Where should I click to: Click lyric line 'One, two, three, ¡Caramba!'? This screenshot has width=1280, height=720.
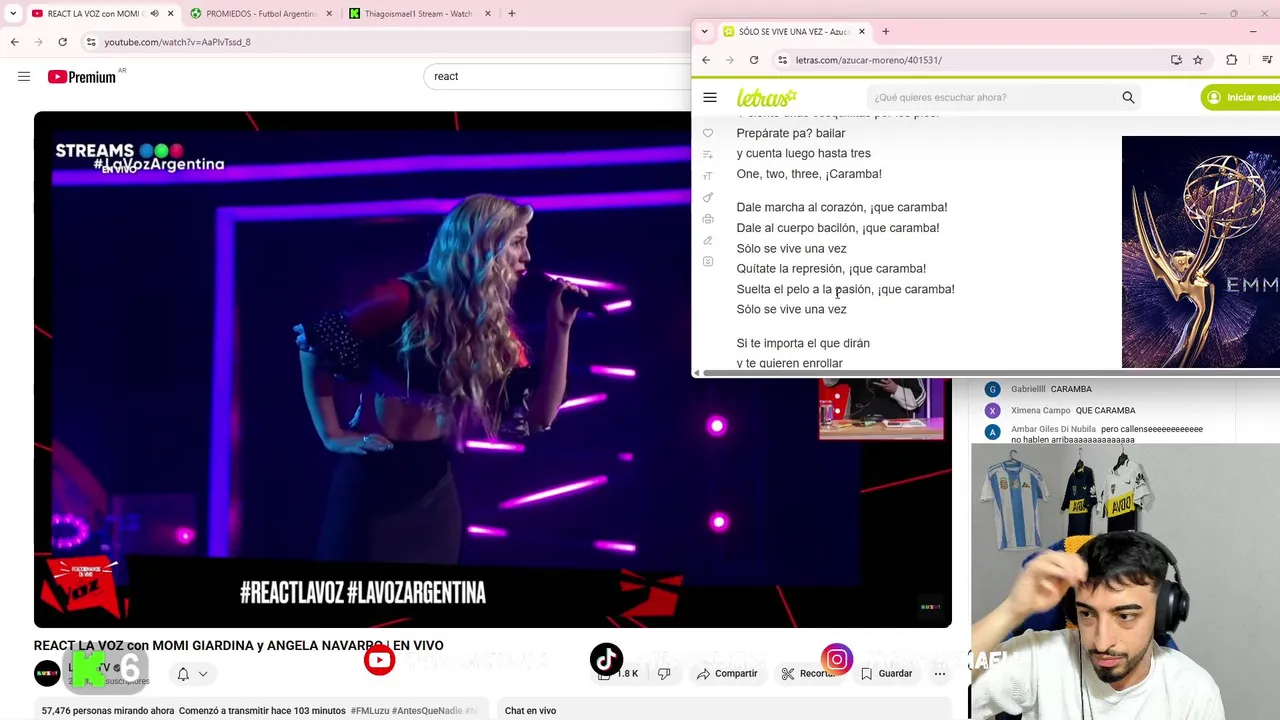809,174
